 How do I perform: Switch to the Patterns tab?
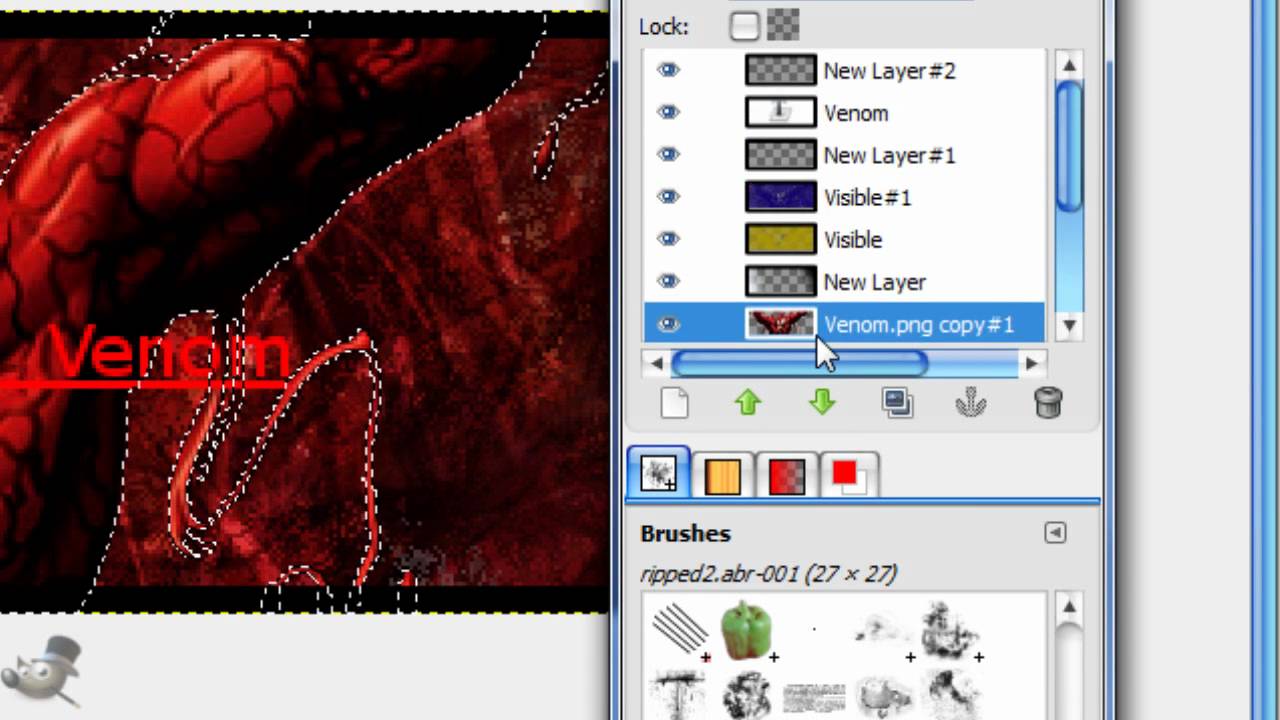click(722, 476)
